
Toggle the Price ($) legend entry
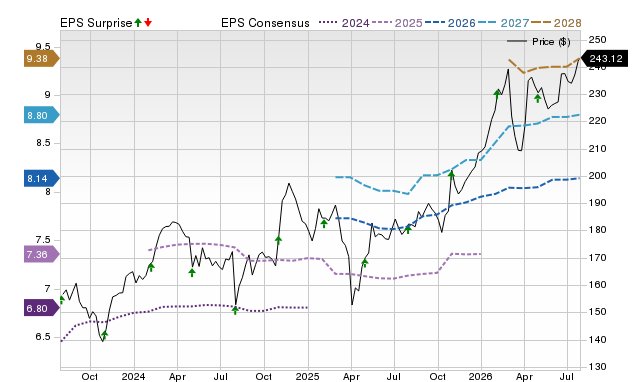539,42
